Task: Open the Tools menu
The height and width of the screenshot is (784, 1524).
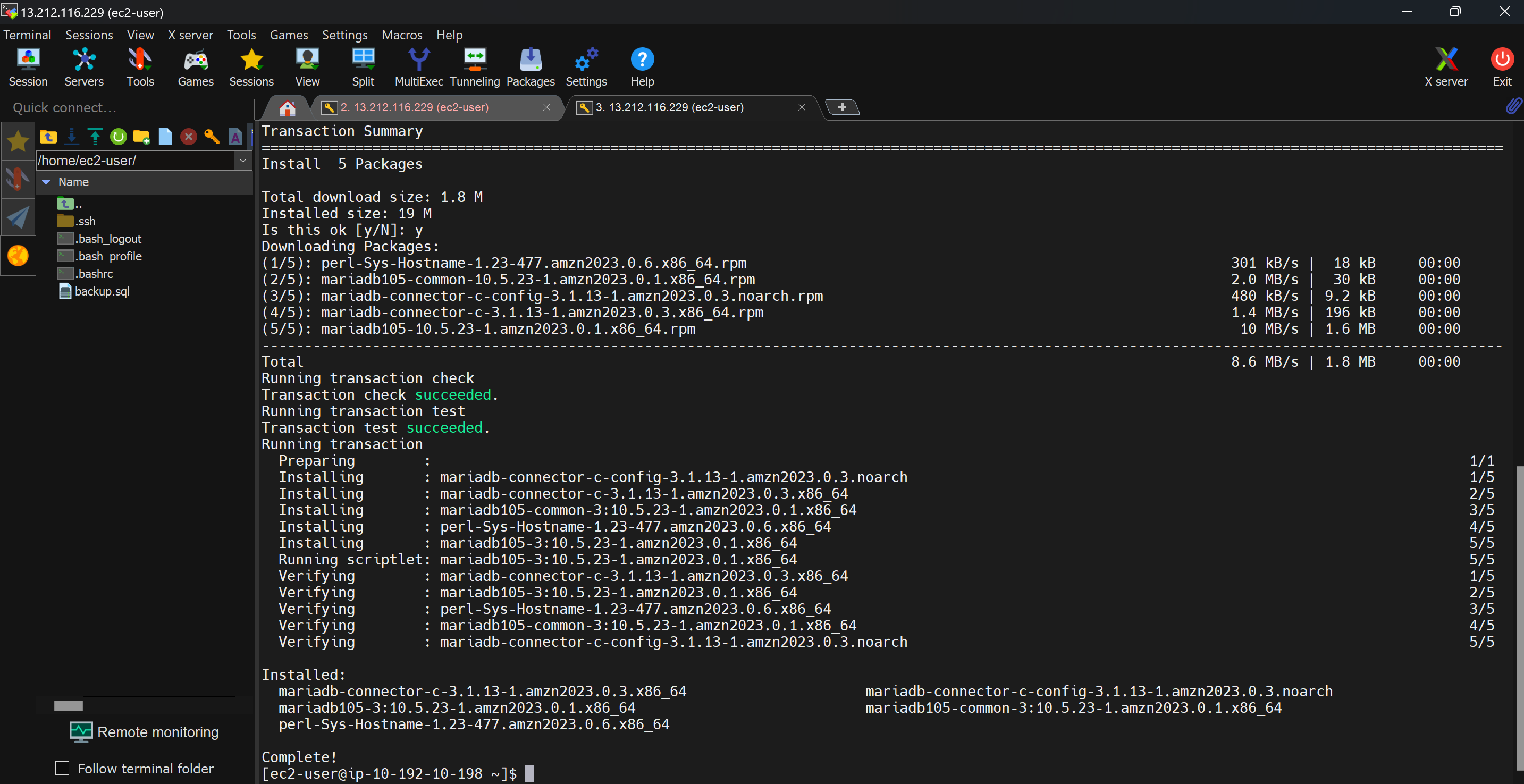Action: coord(241,35)
